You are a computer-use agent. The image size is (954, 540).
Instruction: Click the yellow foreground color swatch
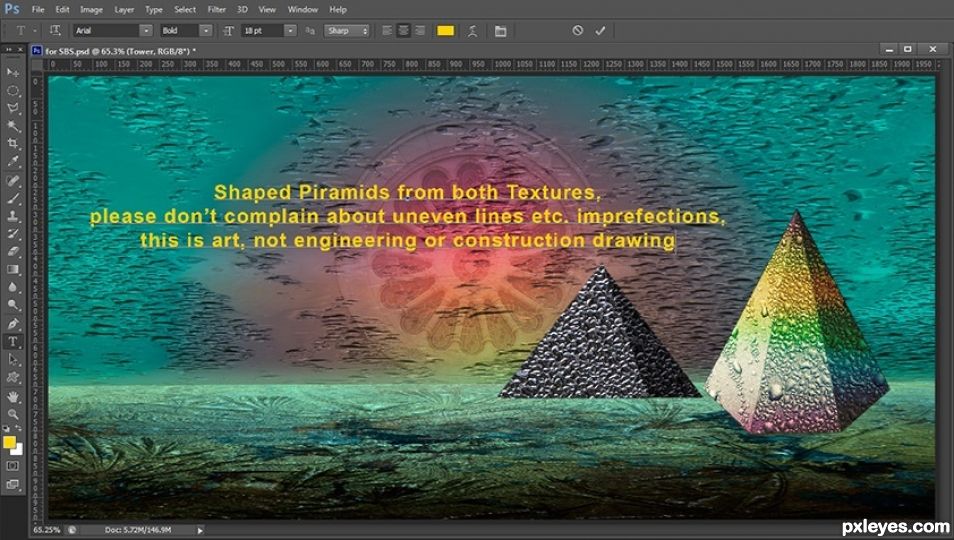point(9,442)
